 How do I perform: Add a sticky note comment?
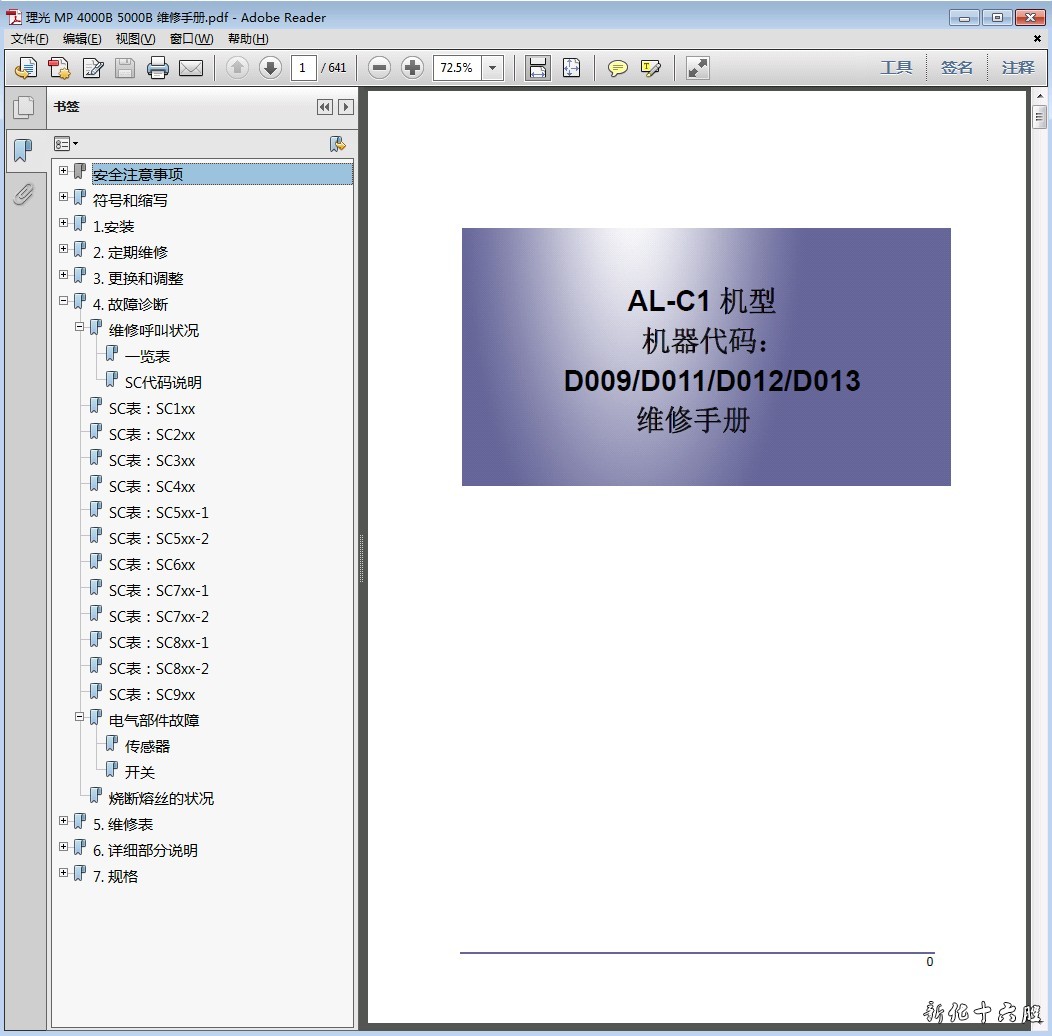point(618,68)
